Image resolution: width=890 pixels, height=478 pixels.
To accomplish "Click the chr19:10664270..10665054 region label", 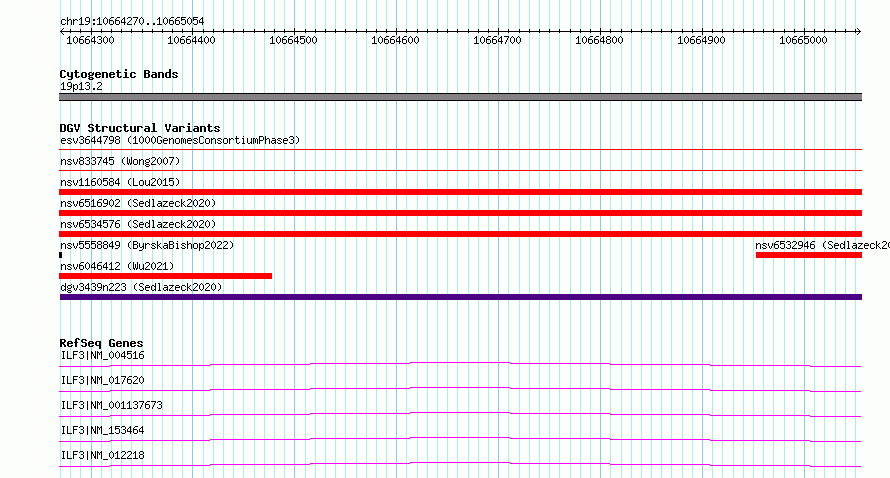I will tap(132, 21).
